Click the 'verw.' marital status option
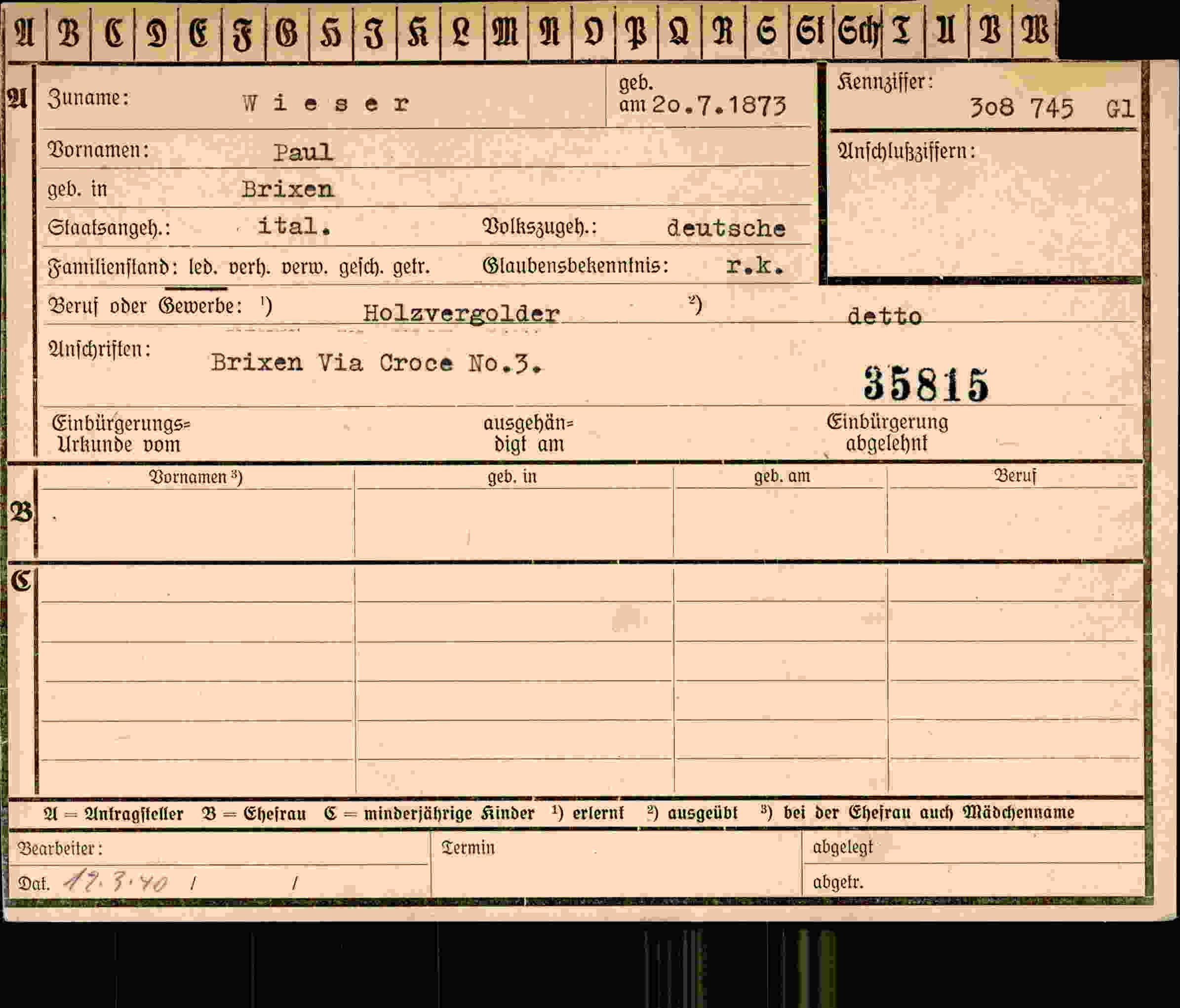1180x1008 pixels. [x=305, y=267]
